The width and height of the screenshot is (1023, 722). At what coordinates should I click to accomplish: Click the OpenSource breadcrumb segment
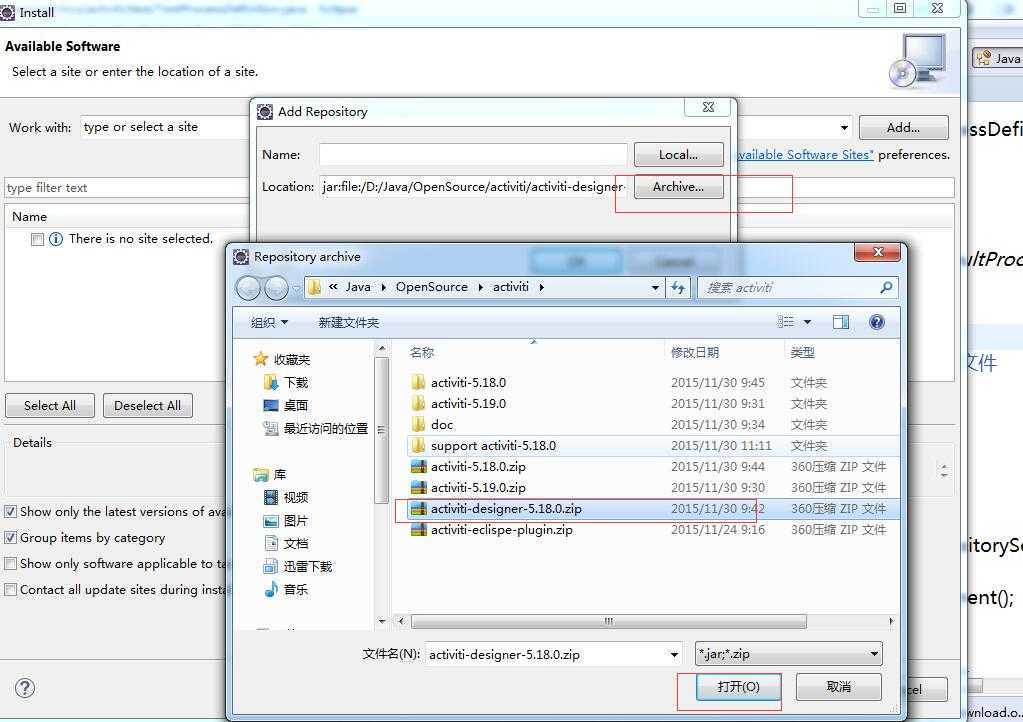(431, 287)
